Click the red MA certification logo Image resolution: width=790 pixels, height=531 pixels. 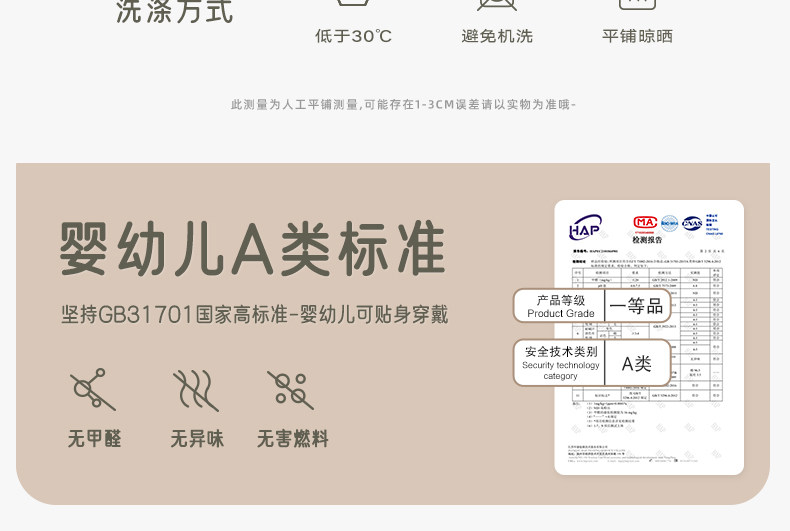coord(645,223)
